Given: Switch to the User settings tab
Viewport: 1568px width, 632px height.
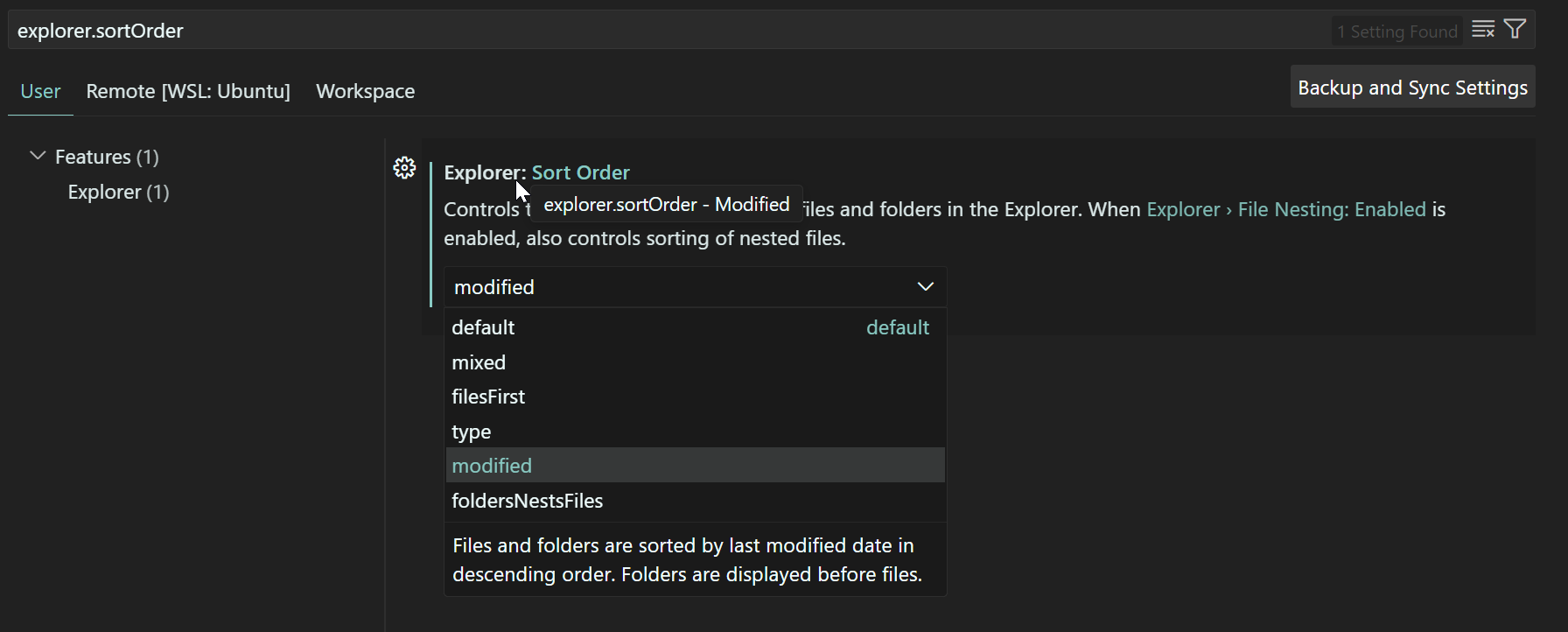Looking at the screenshot, I should tap(40, 91).
